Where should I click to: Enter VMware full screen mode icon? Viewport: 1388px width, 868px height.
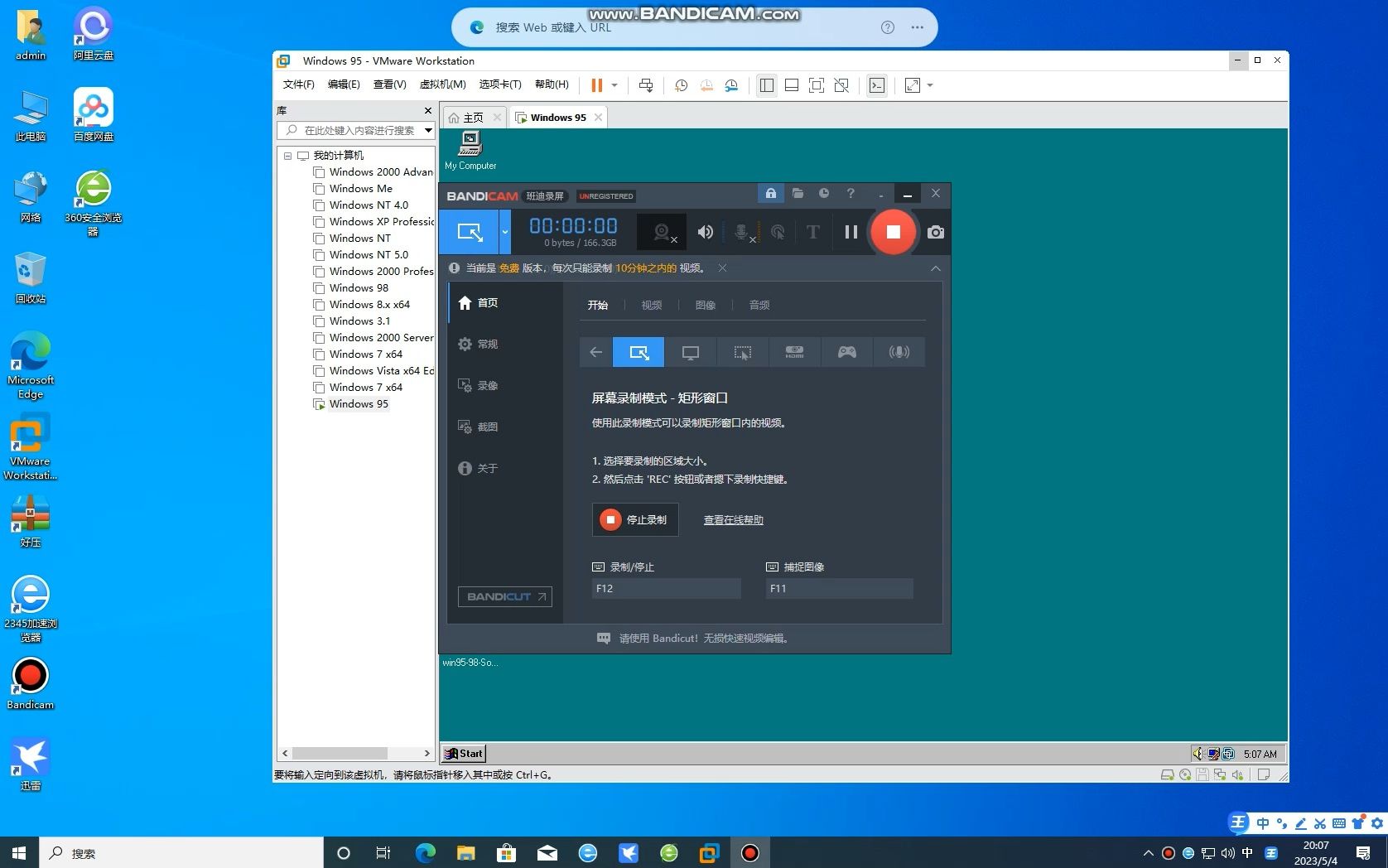pos(817,85)
